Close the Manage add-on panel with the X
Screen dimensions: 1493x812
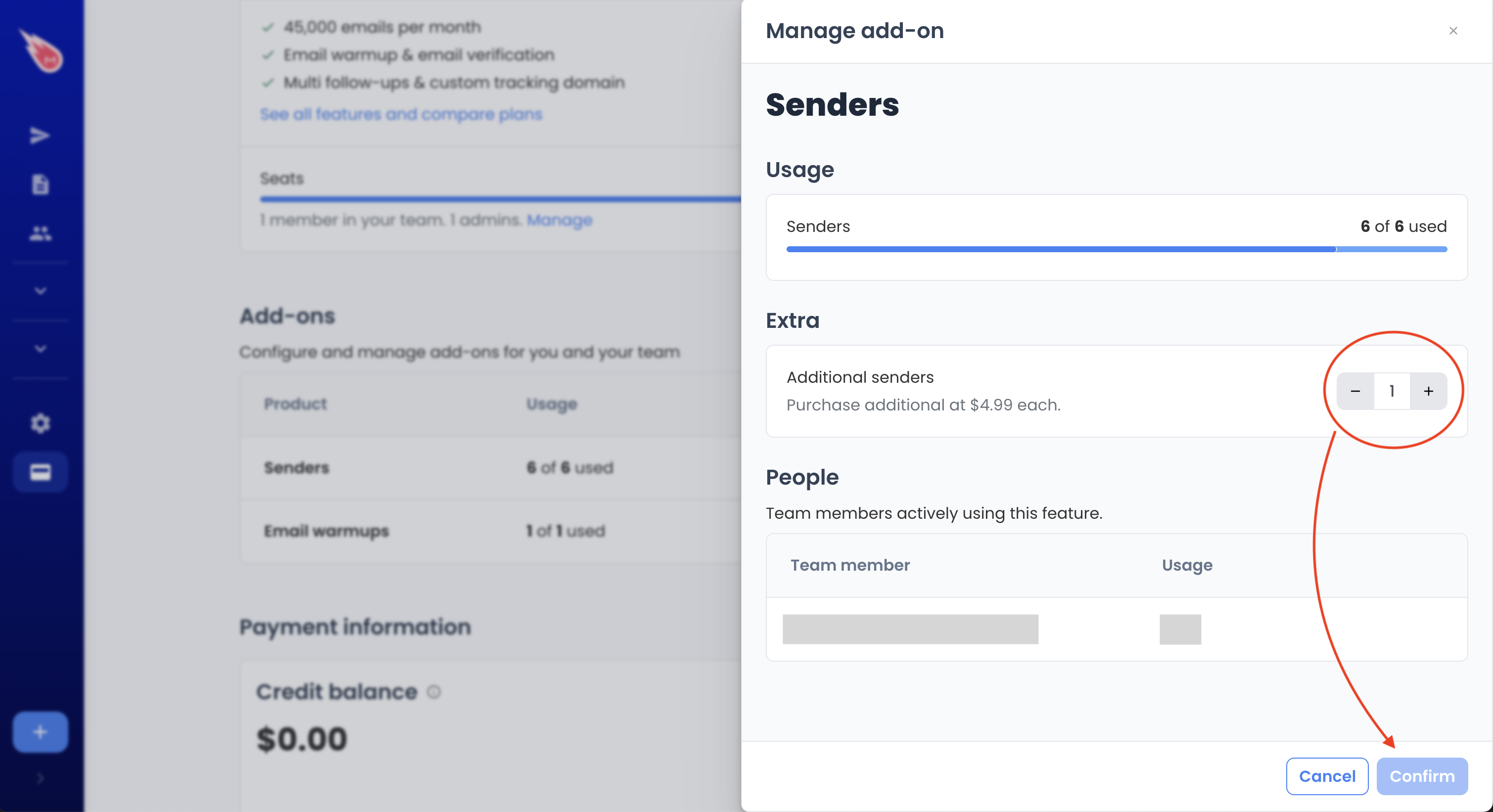point(1453,31)
